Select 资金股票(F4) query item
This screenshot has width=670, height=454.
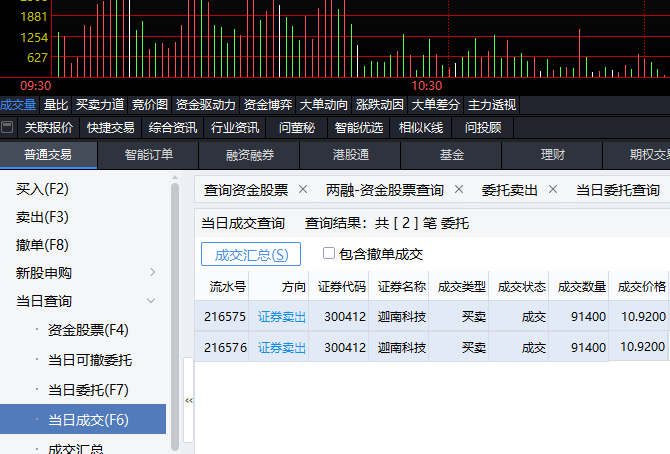click(88, 330)
